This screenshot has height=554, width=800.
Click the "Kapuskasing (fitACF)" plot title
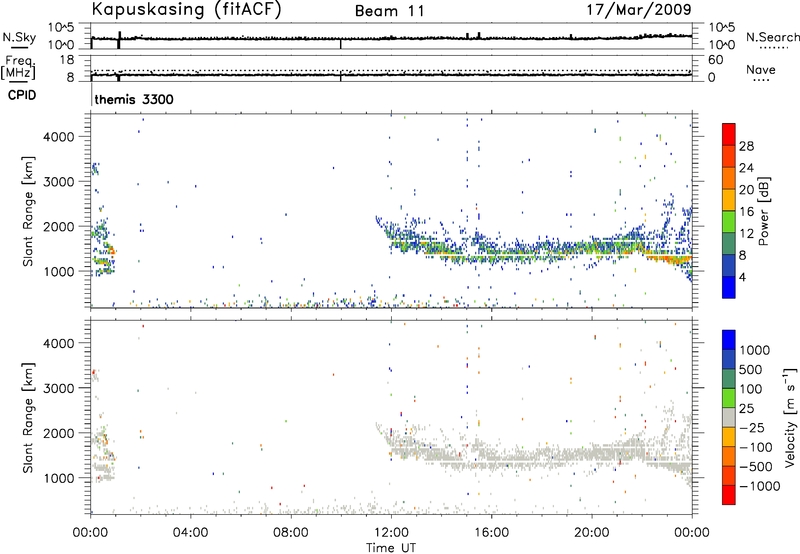186,10
